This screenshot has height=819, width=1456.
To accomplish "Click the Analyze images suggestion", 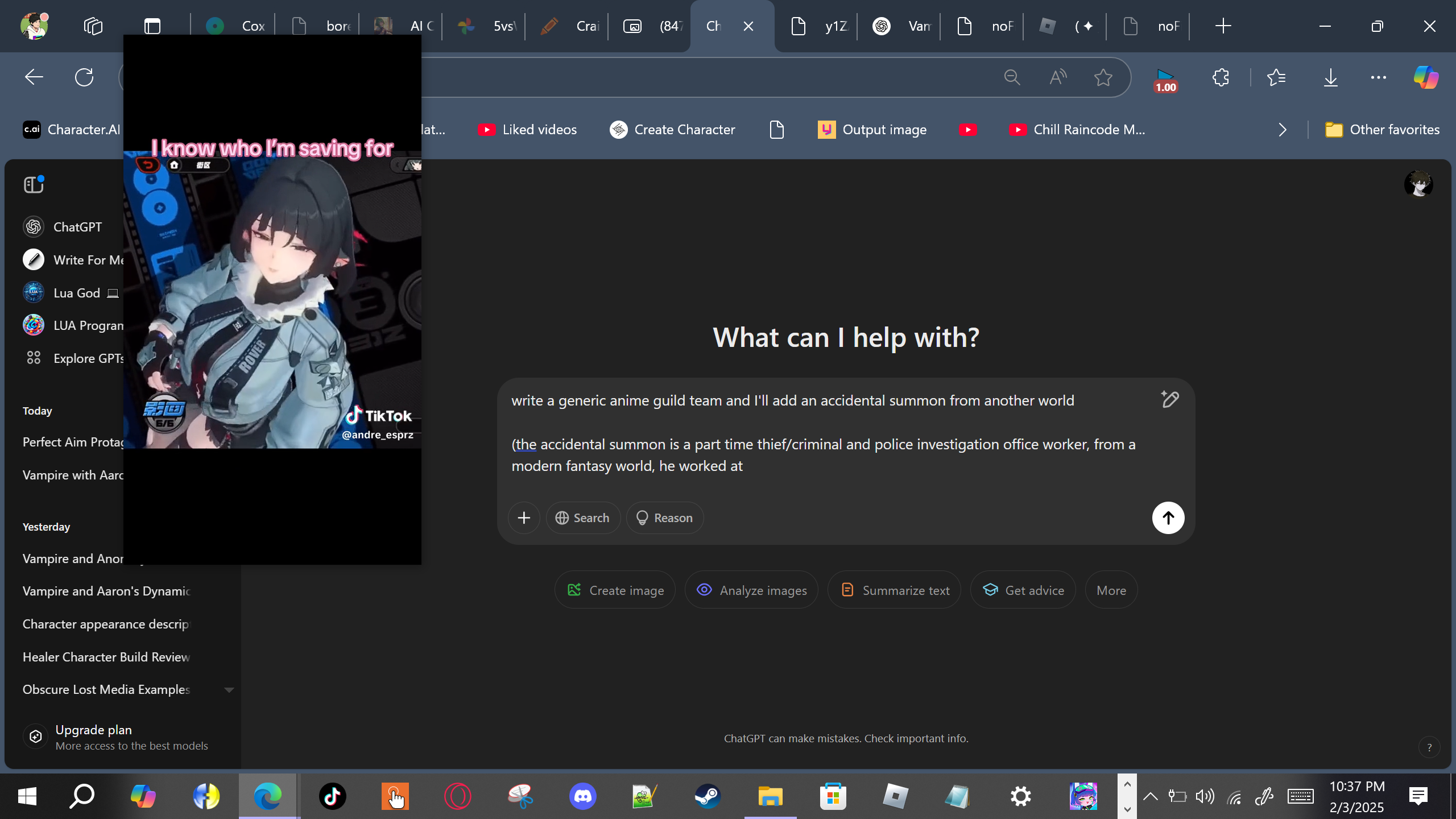I will click(x=752, y=590).
